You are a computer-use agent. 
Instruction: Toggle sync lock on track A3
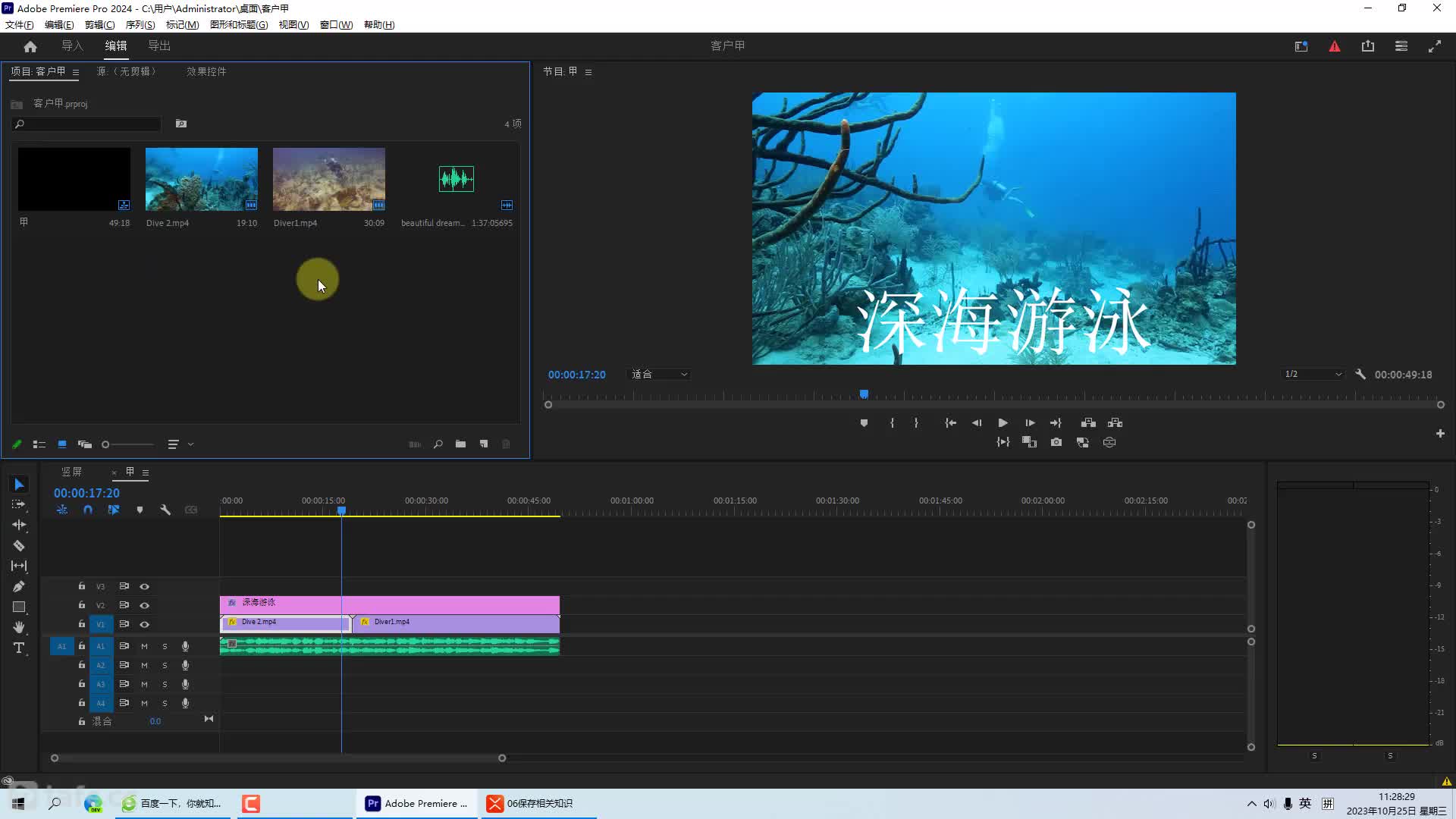point(124,684)
